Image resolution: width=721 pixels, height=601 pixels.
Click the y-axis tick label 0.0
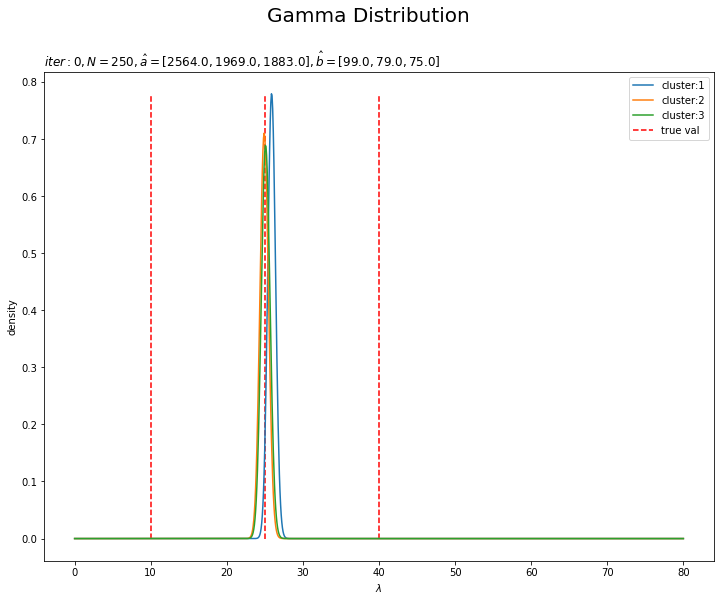click(29, 539)
